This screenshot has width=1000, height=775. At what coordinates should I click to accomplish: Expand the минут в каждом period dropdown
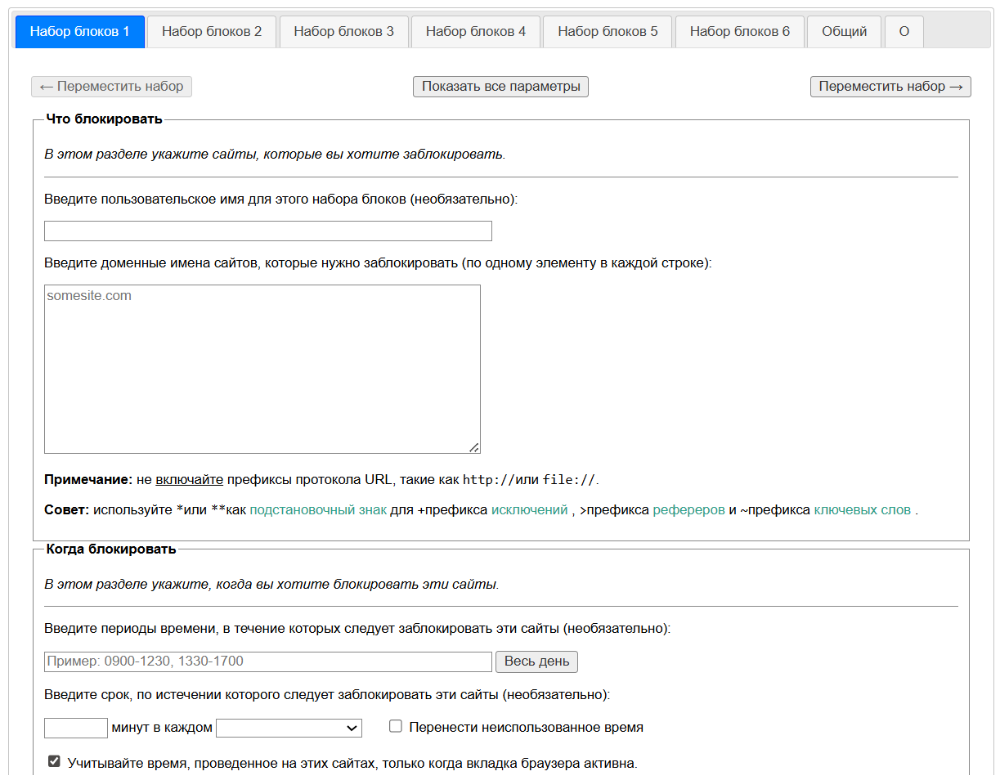coord(289,728)
